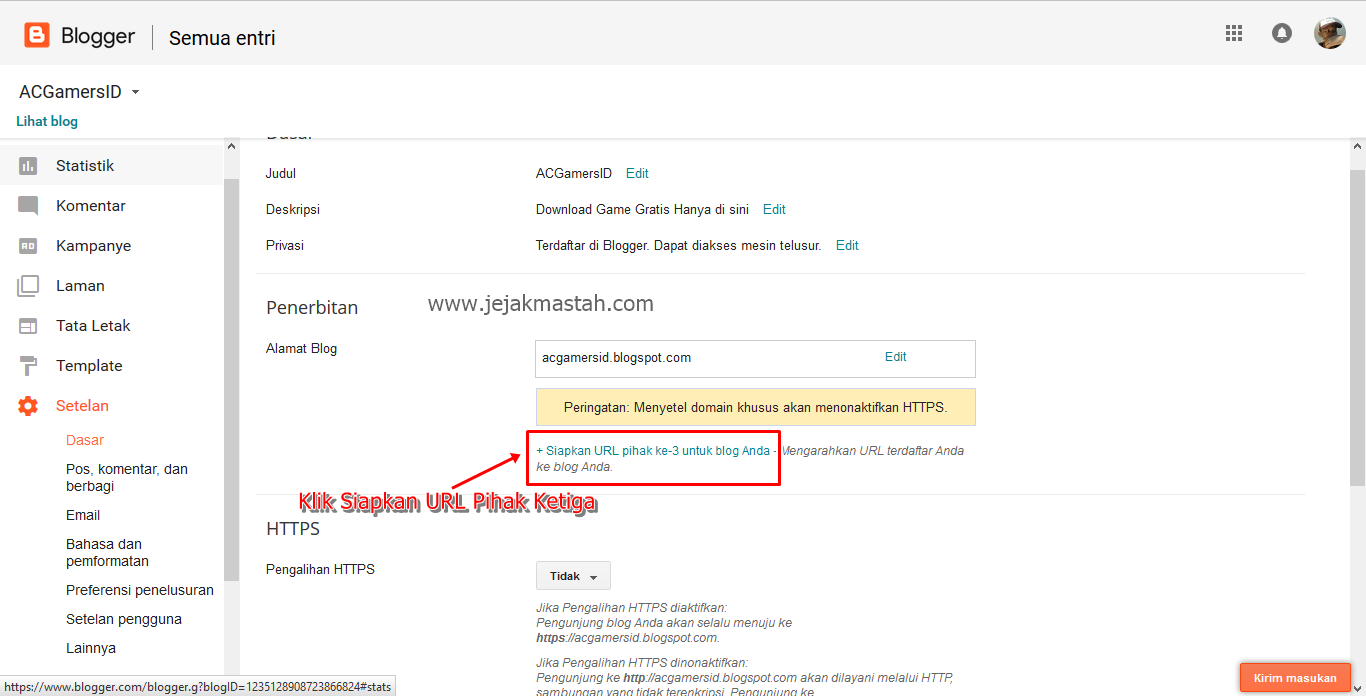
Task: Open Preferensi penelusuran settings
Action: click(x=140, y=590)
